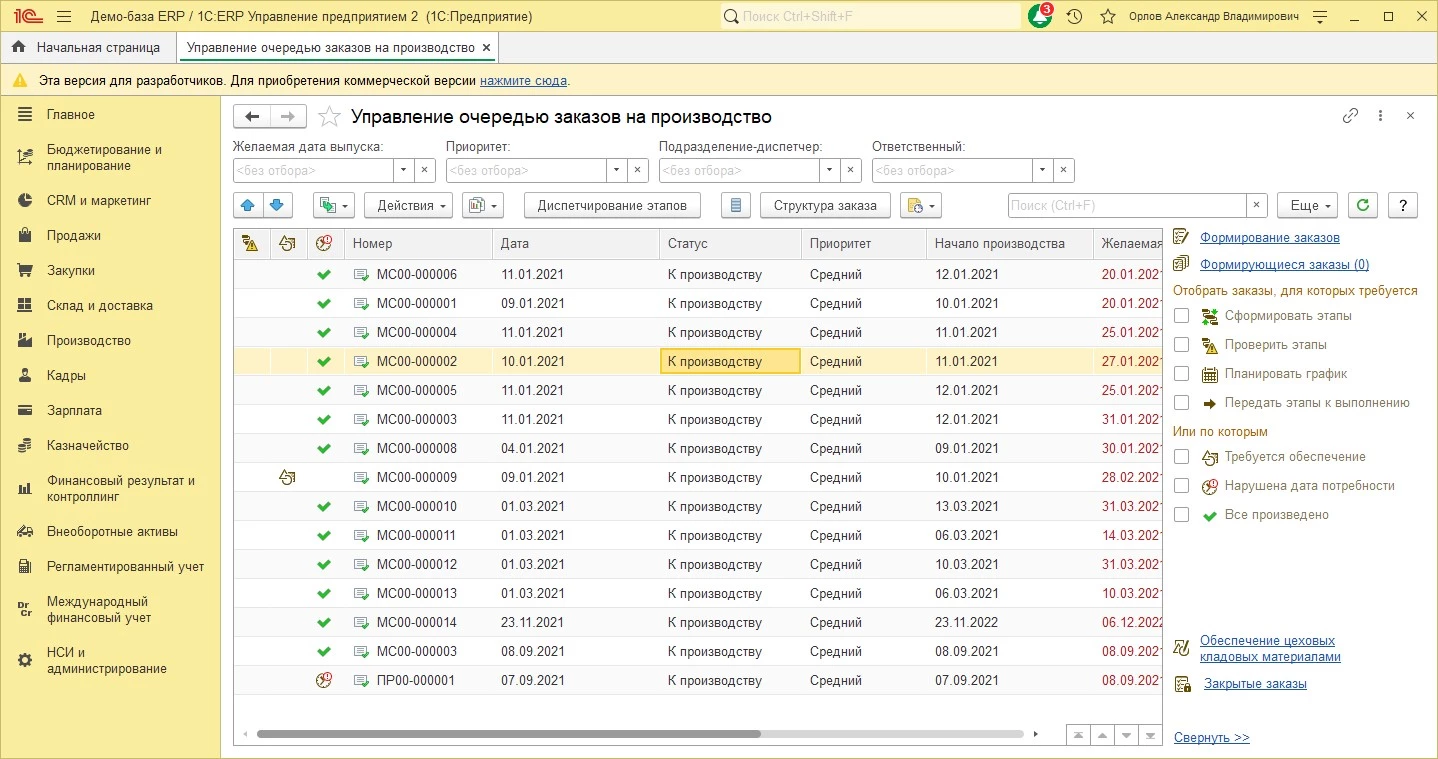
Task: Click the green refresh list button
Action: pyautogui.click(x=1362, y=206)
